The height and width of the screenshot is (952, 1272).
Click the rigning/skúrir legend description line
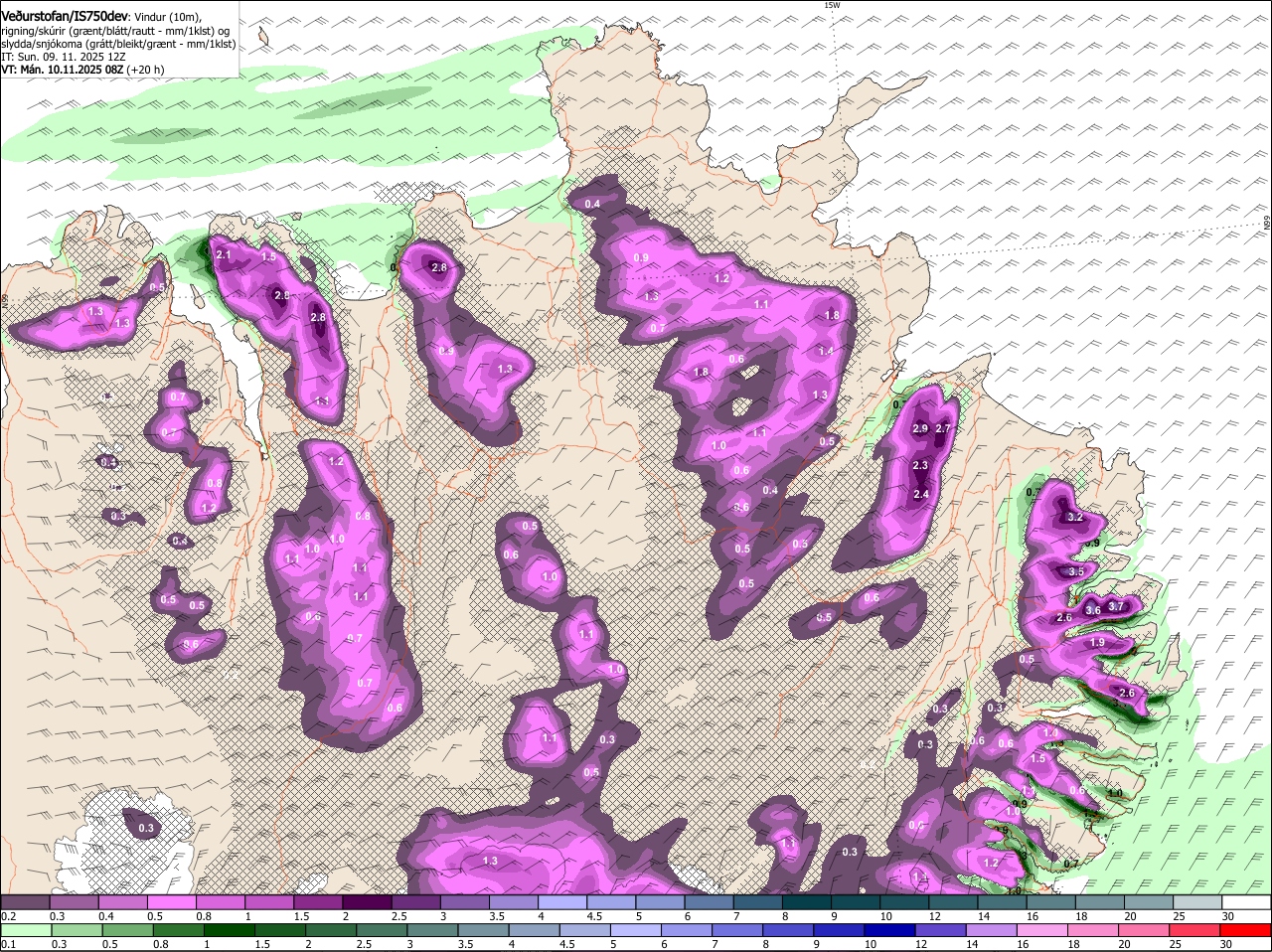tap(115, 30)
